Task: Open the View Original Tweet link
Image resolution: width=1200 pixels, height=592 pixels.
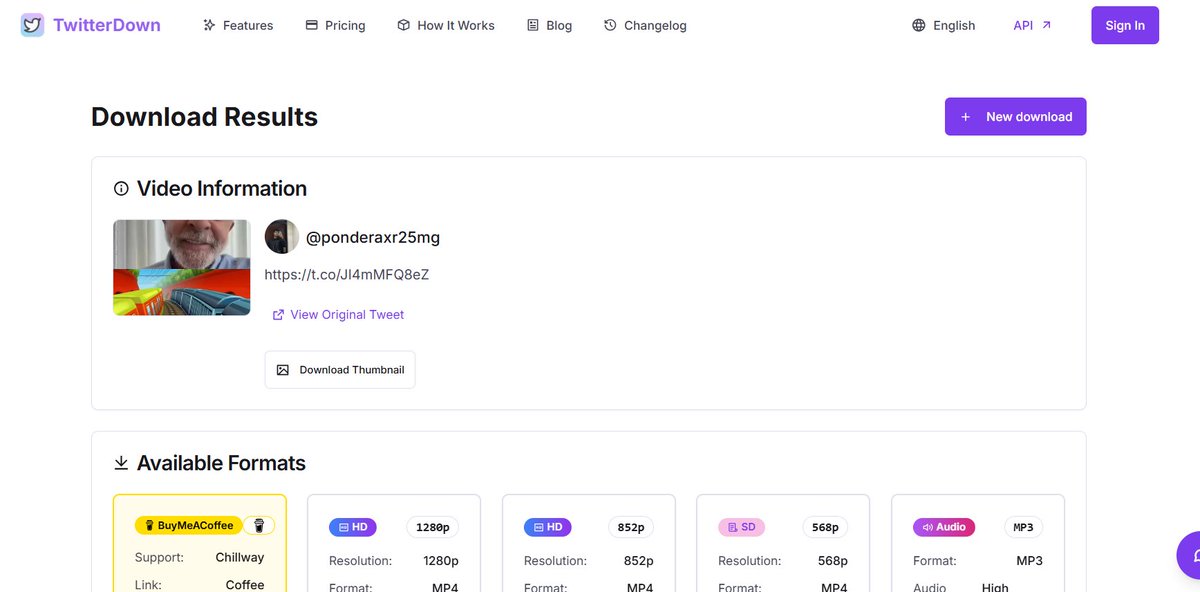Action: 338,314
